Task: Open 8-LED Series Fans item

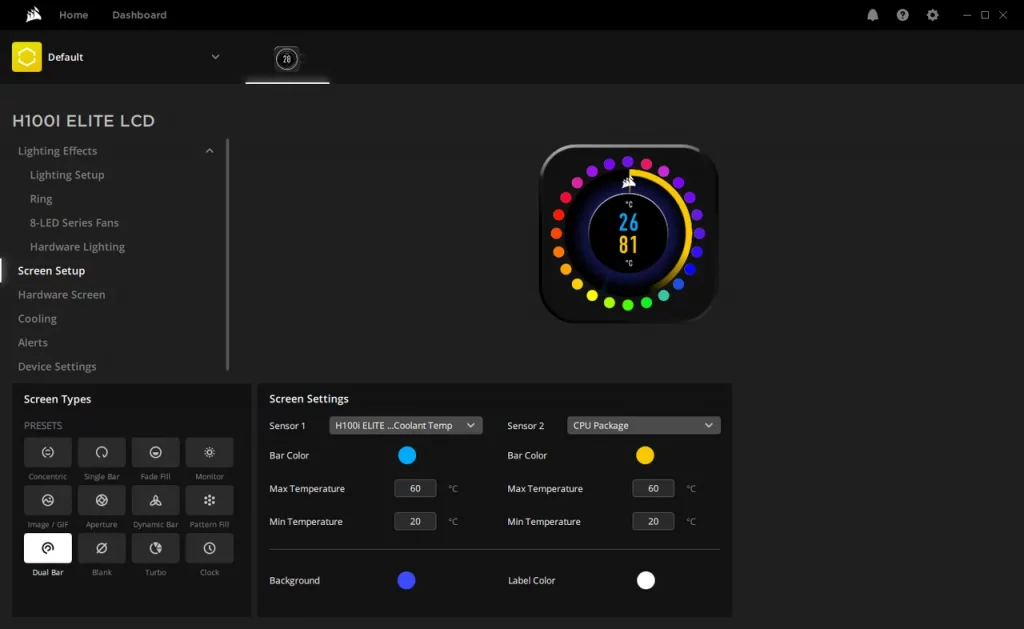Action: pyautogui.click(x=74, y=223)
